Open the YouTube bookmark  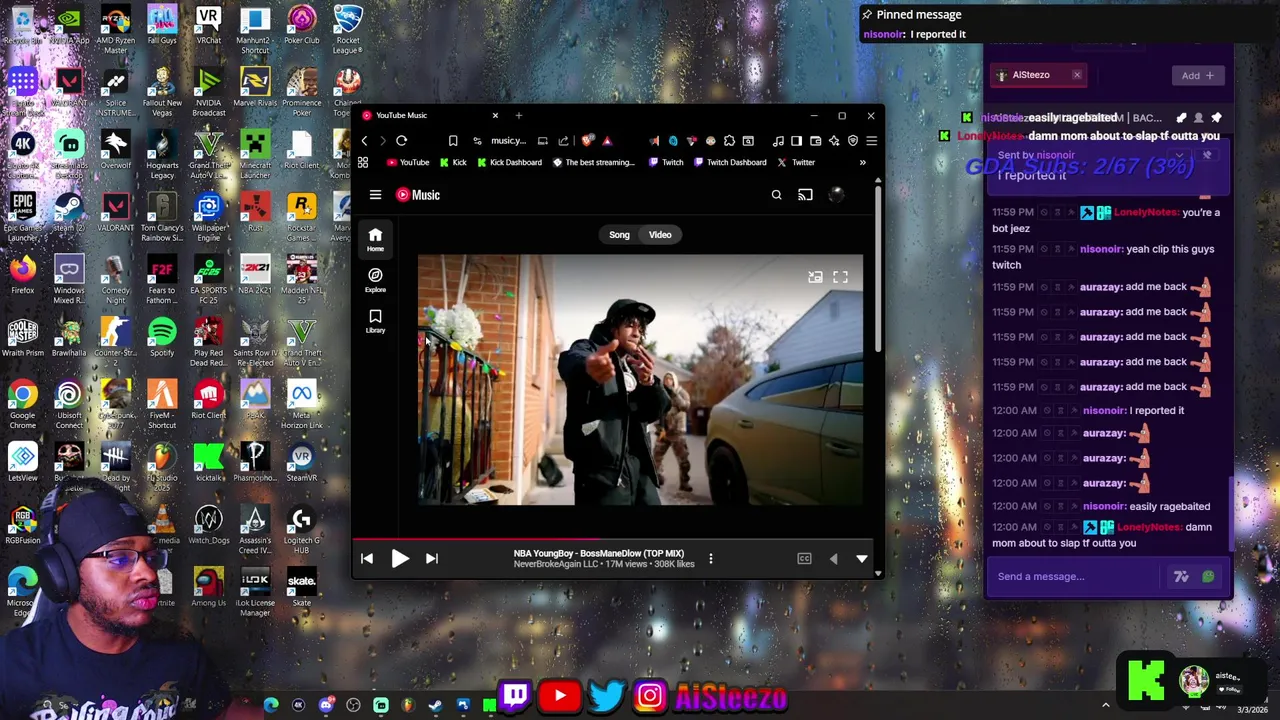point(408,163)
